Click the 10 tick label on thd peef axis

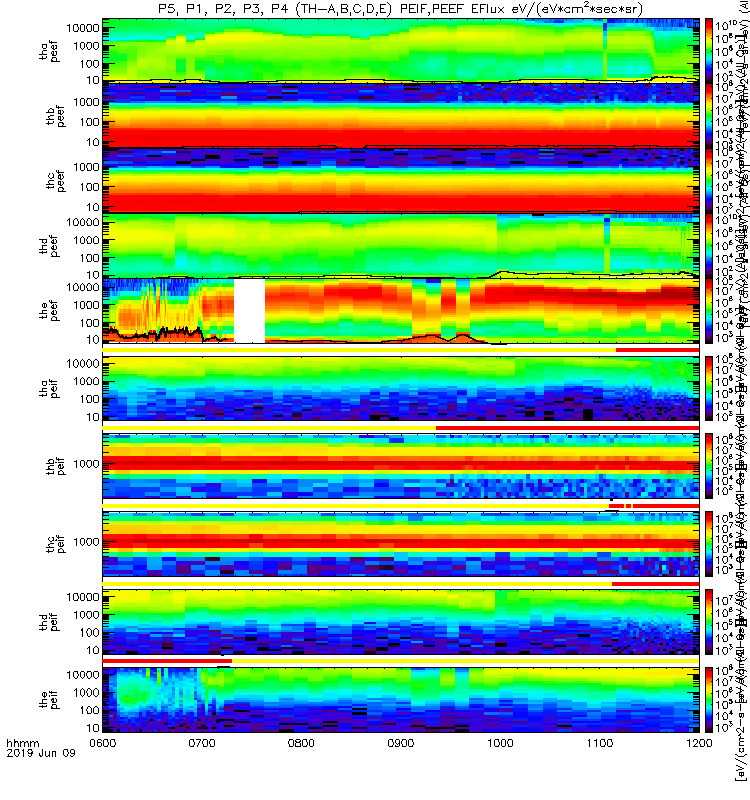click(92, 274)
